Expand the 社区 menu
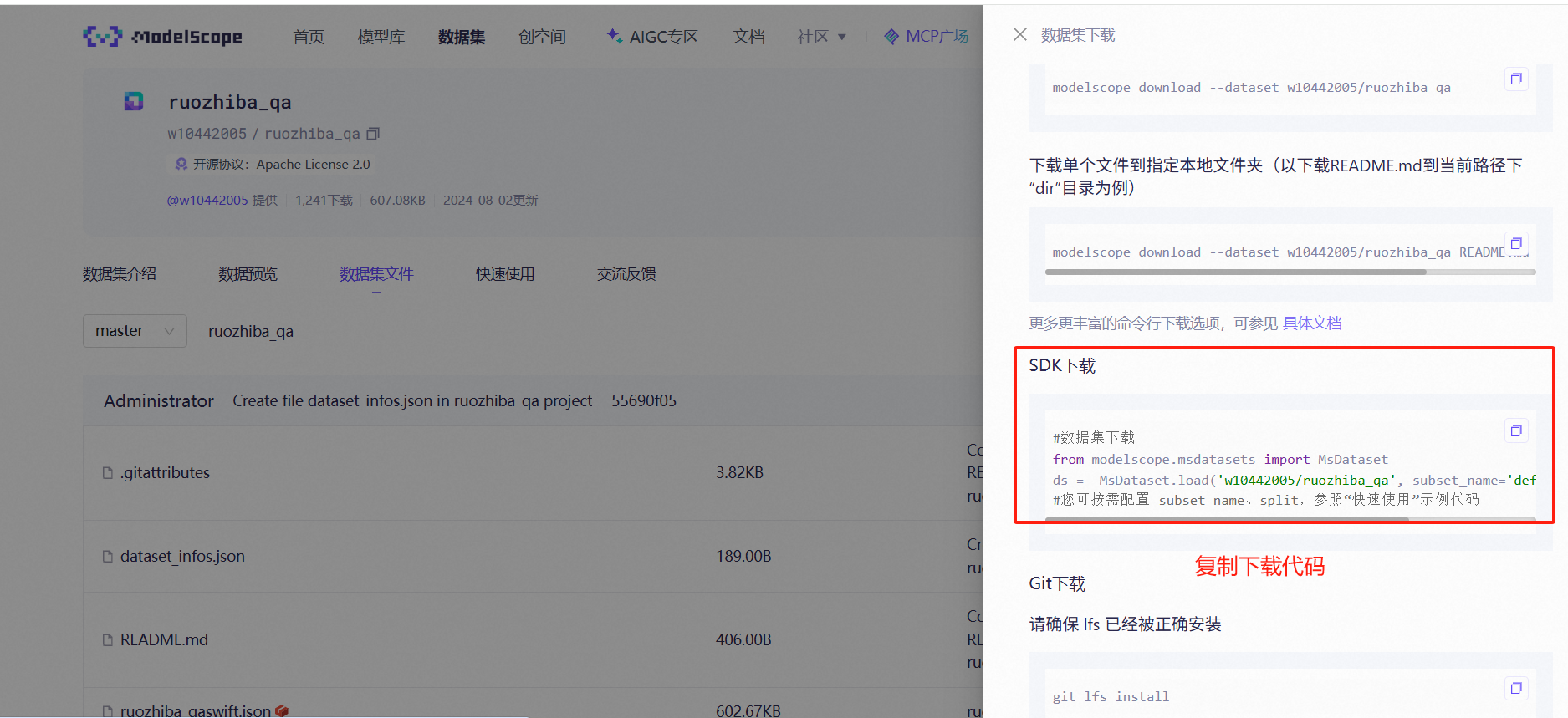This screenshot has width=1568, height=718. tap(822, 37)
